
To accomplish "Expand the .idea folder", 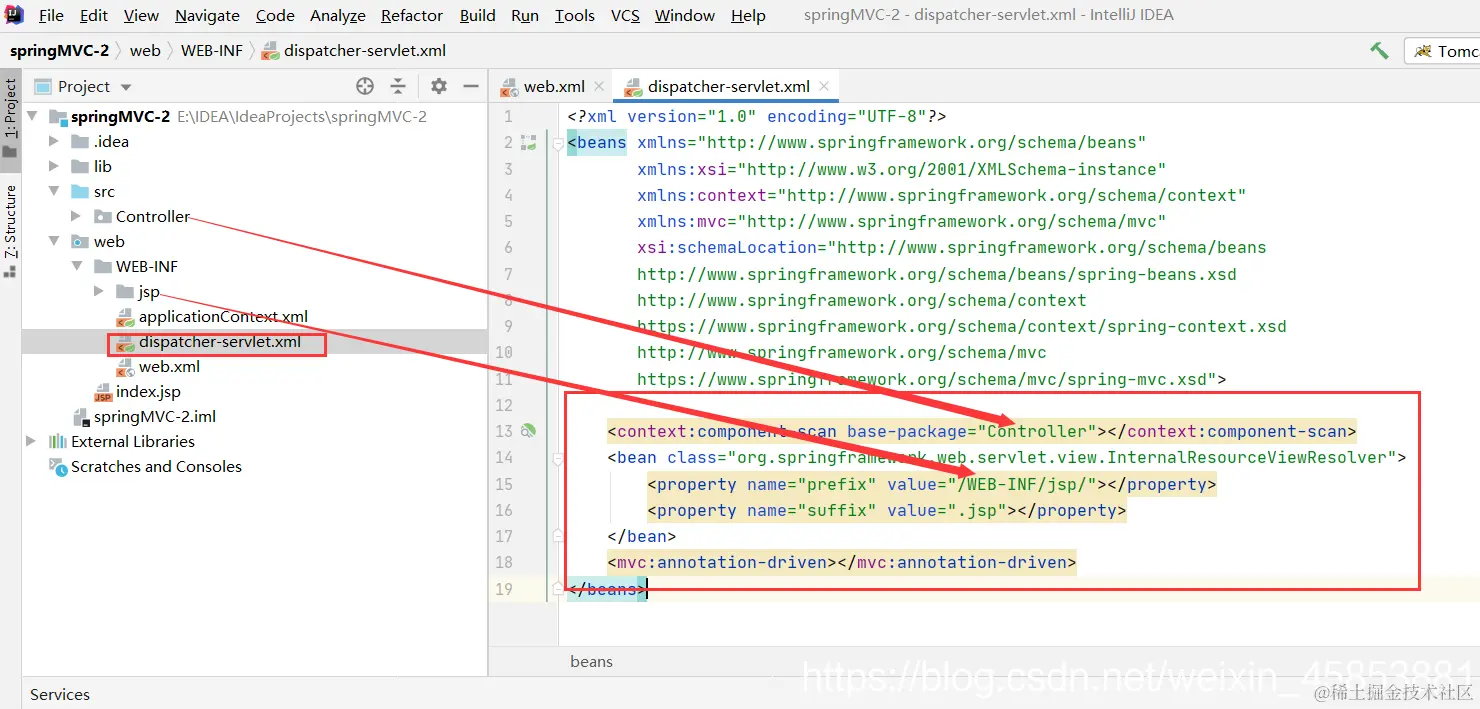I will click(54, 141).
